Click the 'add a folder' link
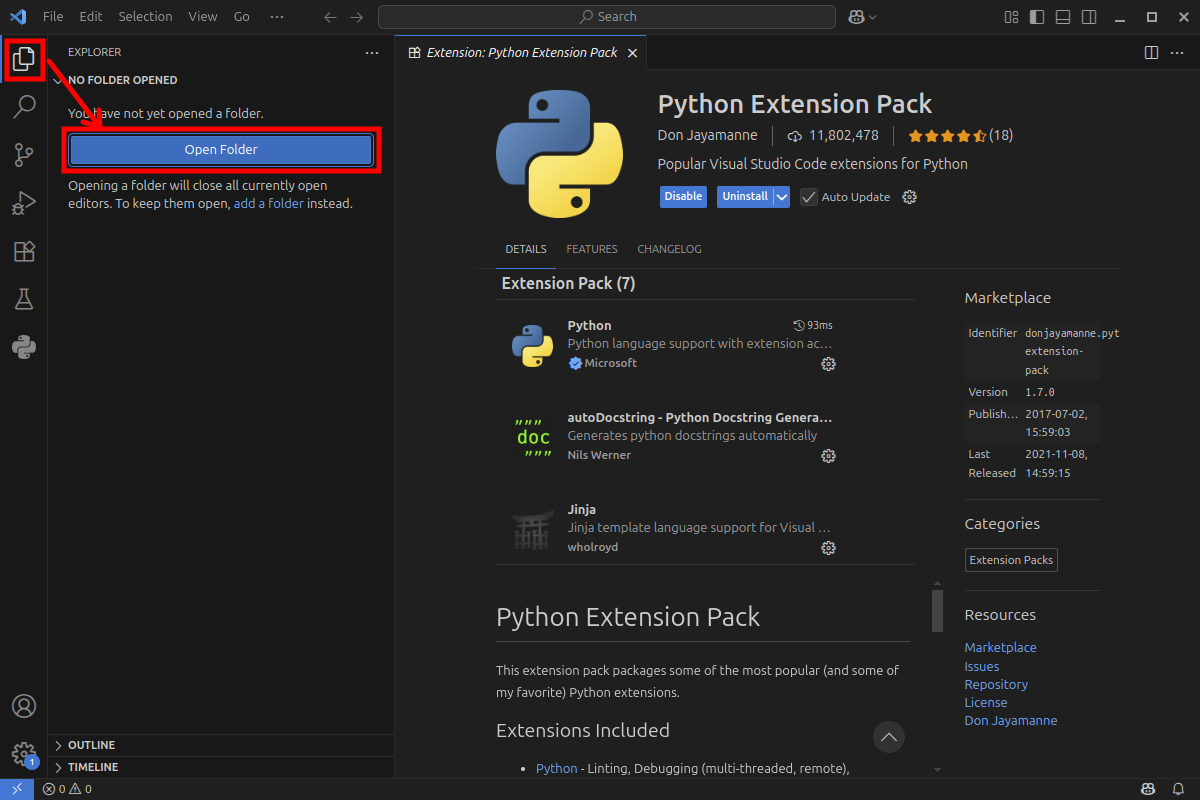 tap(269, 203)
